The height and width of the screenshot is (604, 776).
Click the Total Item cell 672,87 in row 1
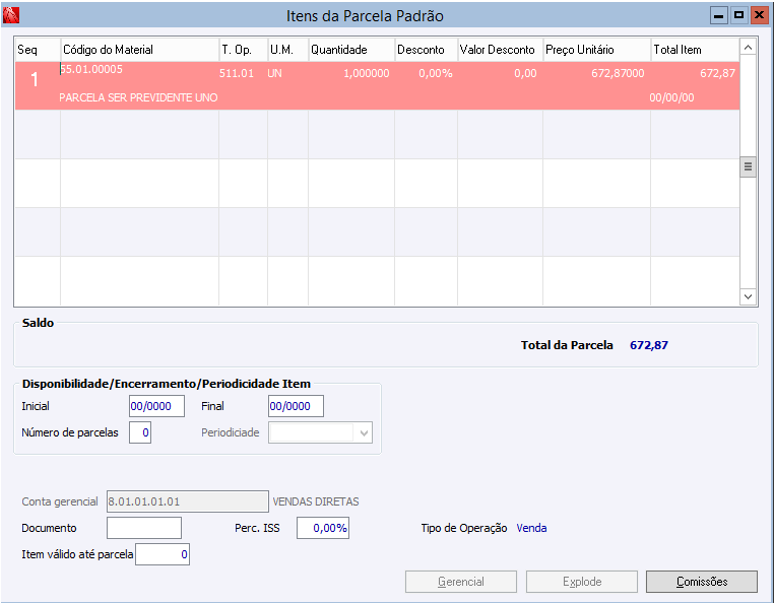coord(718,73)
